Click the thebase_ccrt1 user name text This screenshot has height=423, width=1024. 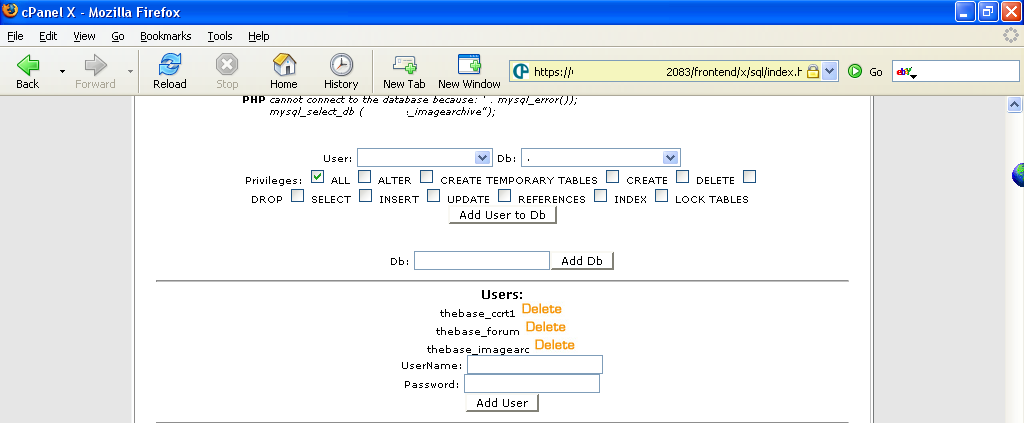pos(477,313)
